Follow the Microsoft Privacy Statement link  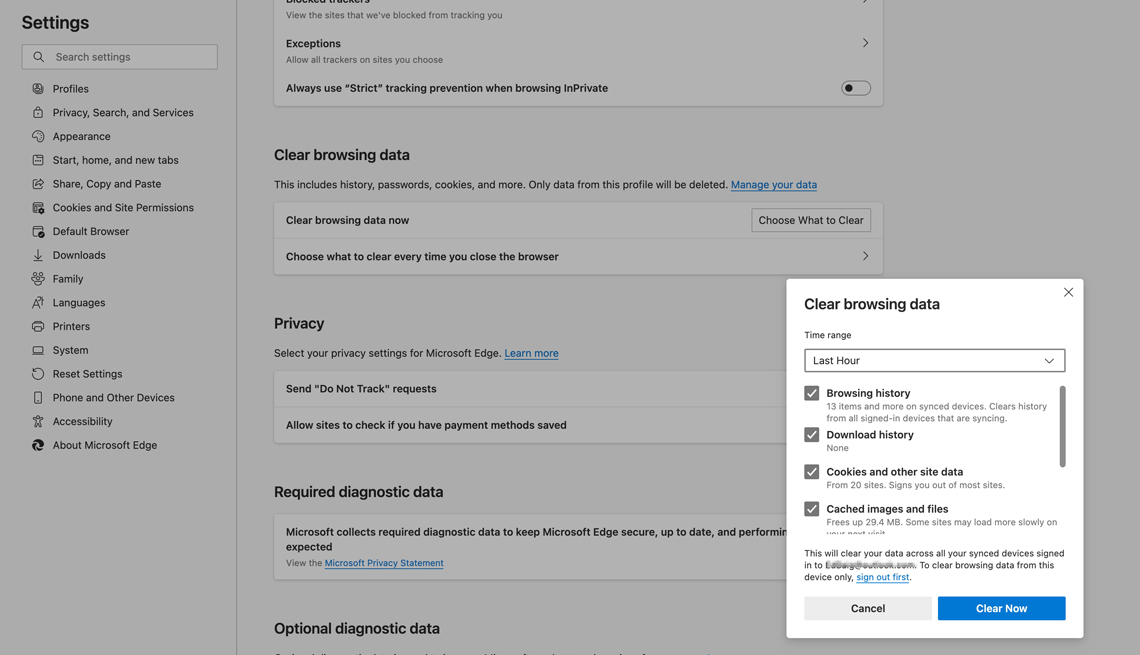coord(384,563)
